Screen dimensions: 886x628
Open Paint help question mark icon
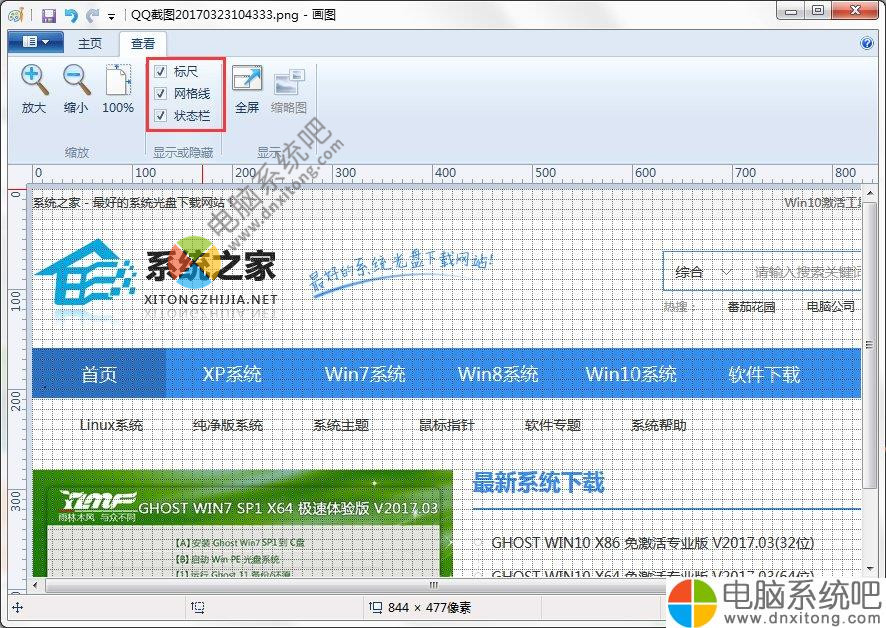(x=866, y=43)
